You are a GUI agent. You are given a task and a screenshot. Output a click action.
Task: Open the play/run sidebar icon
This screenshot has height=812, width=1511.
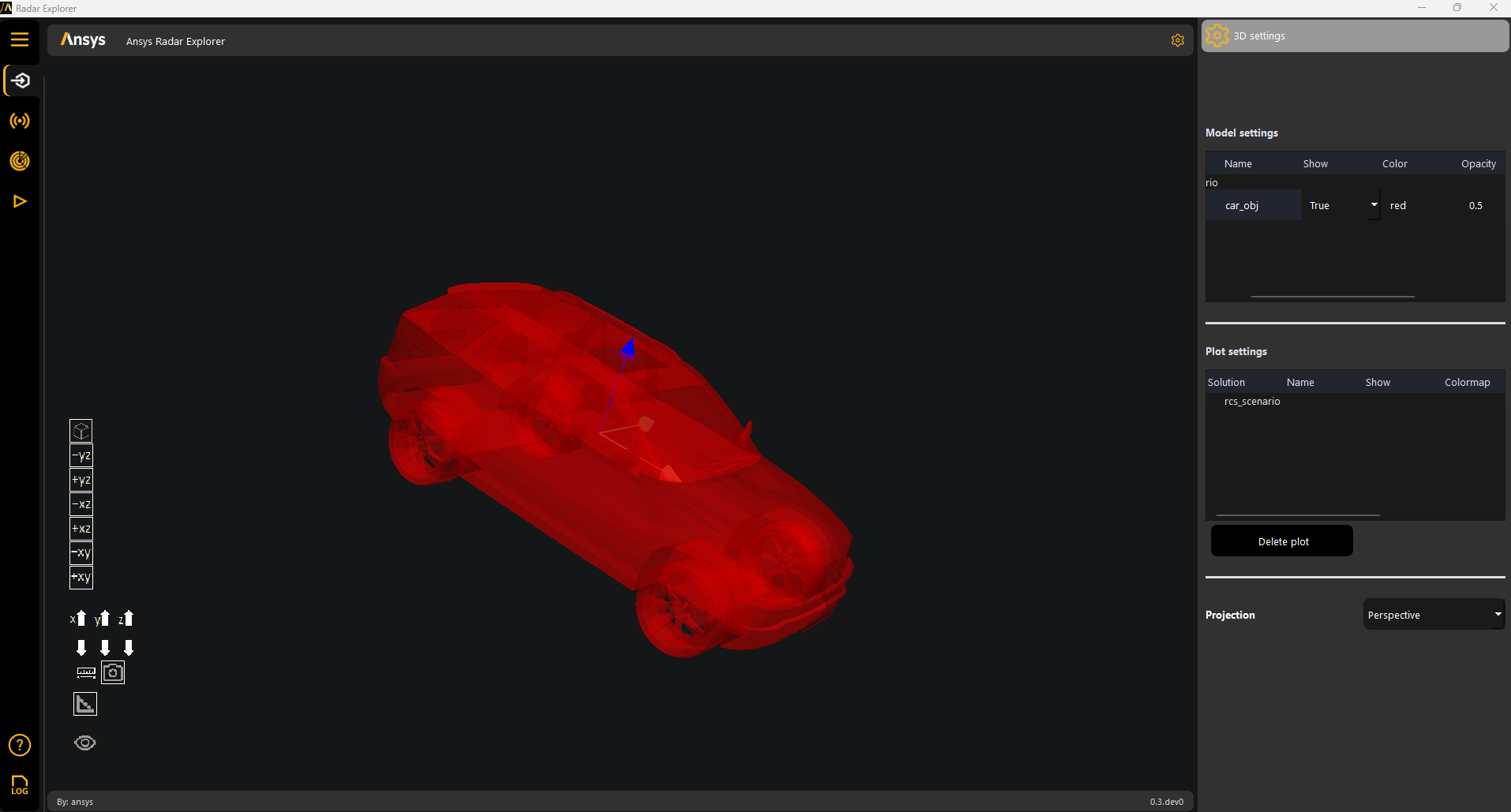20,201
